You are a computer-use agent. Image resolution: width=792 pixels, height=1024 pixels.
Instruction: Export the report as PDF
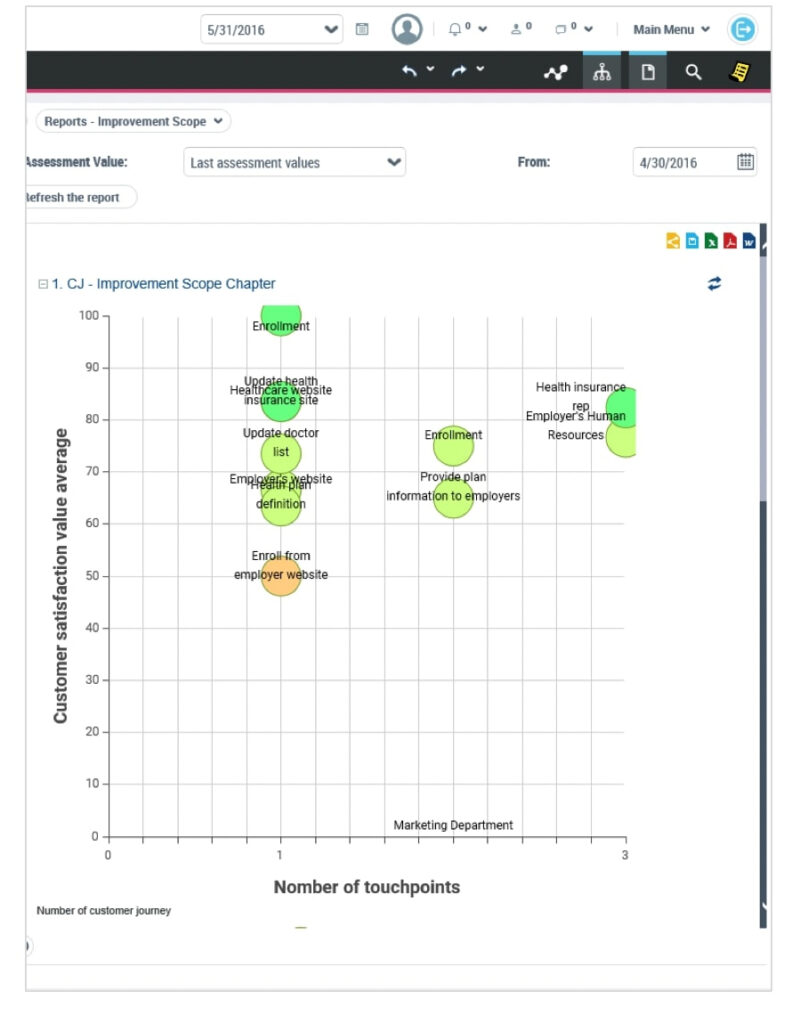[x=730, y=240]
